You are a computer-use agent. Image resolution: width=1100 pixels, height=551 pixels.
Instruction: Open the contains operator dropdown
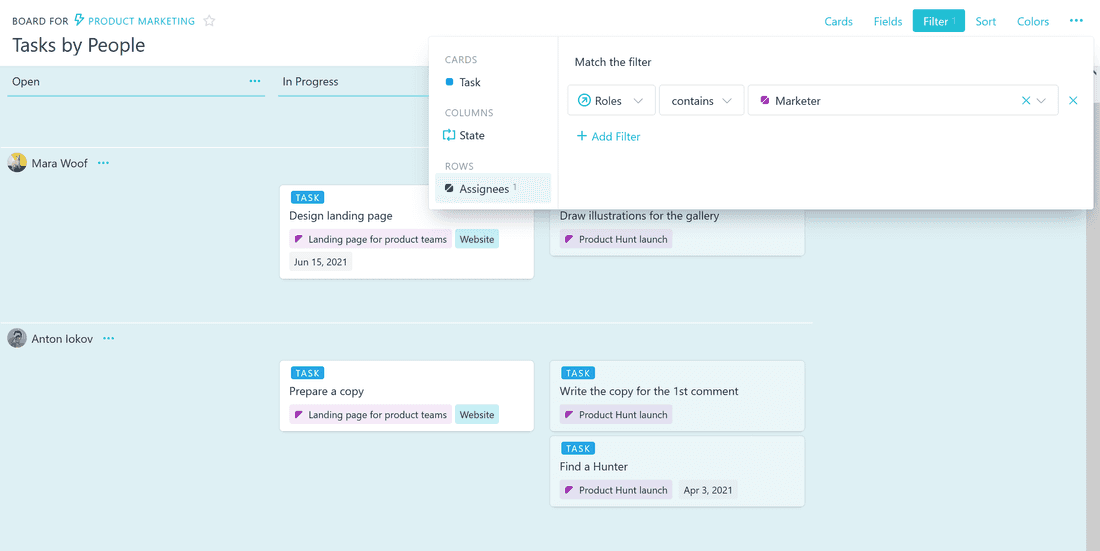702,101
